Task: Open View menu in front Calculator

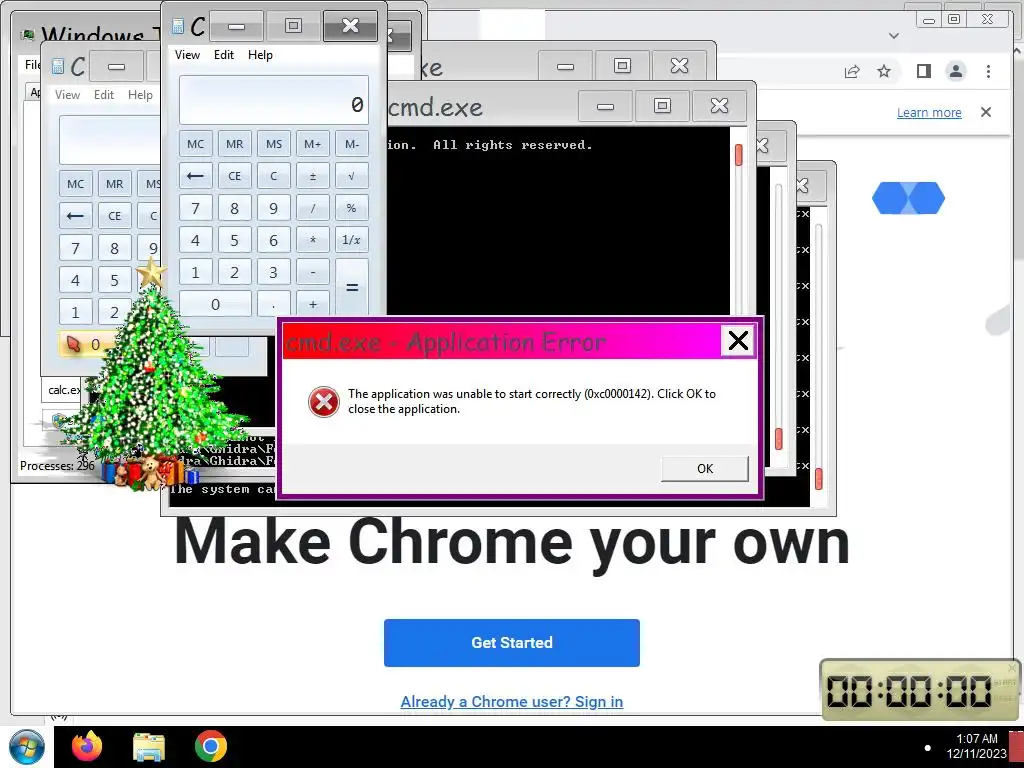Action: [187, 55]
